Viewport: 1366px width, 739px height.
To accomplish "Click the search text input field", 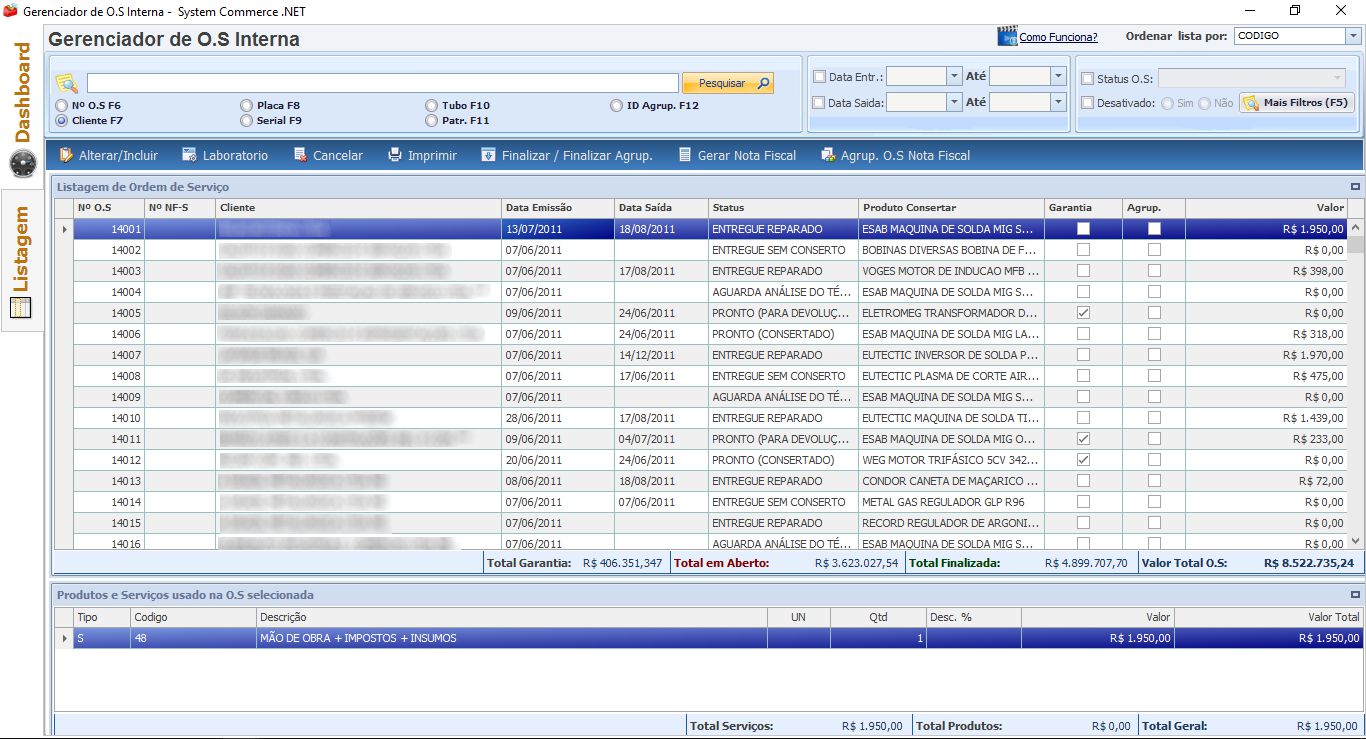I will 382,83.
